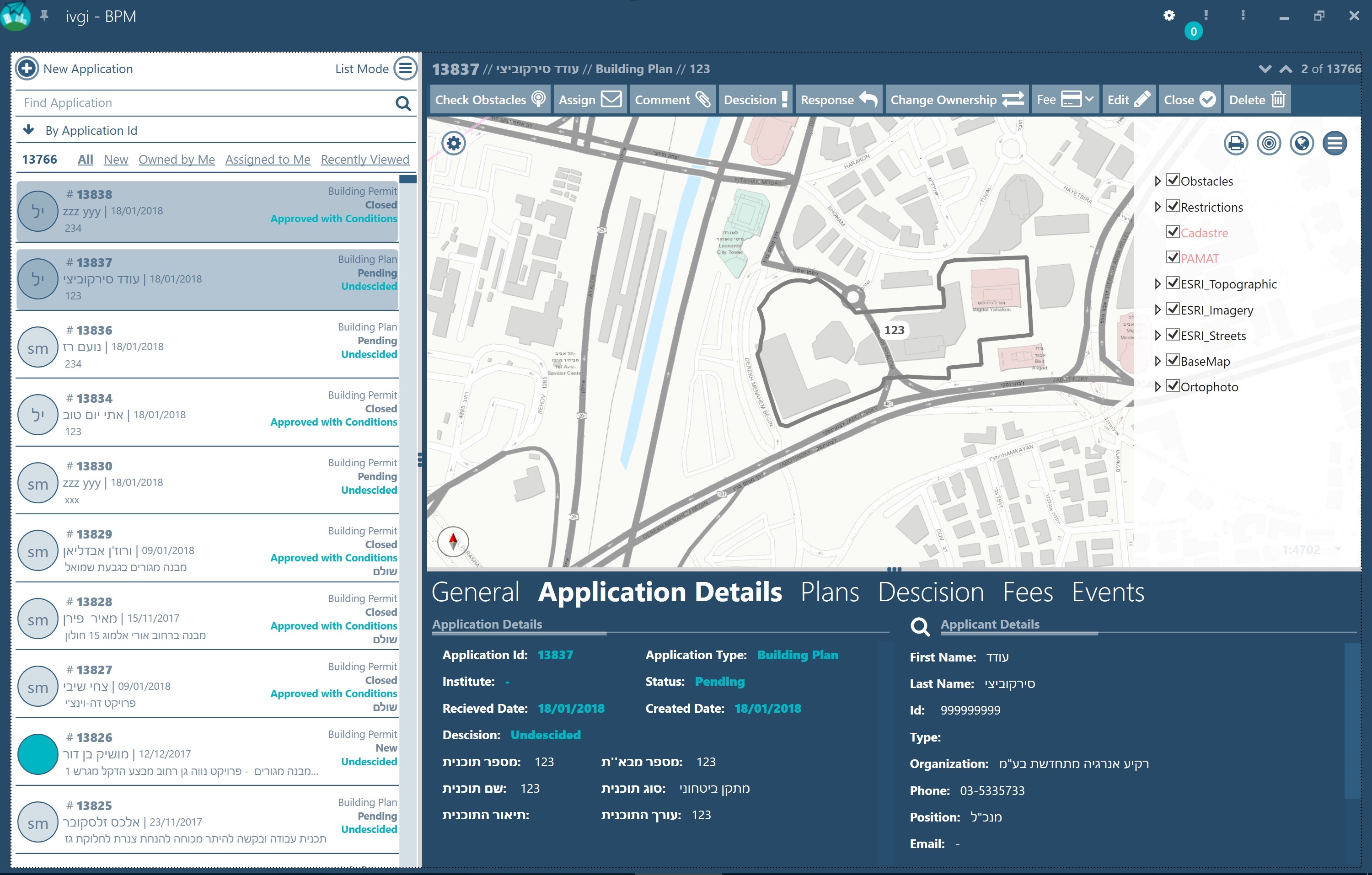Click the Find Application input field
1372x875 pixels.
click(x=207, y=103)
